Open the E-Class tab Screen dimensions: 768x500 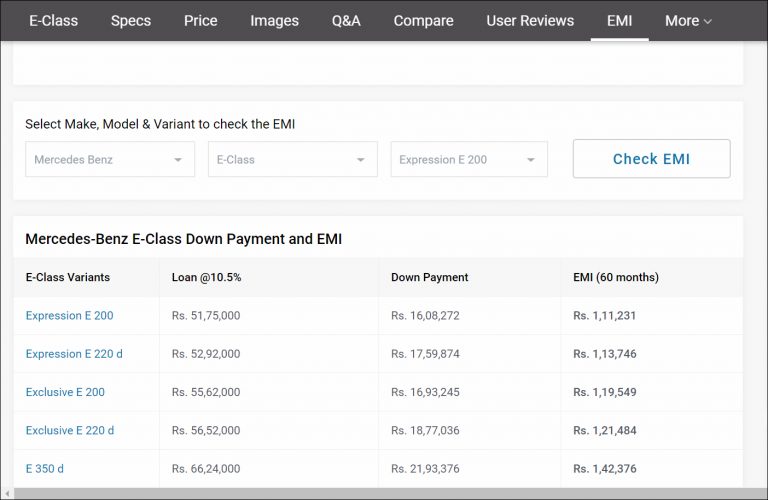pyautogui.click(x=54, y=21)
